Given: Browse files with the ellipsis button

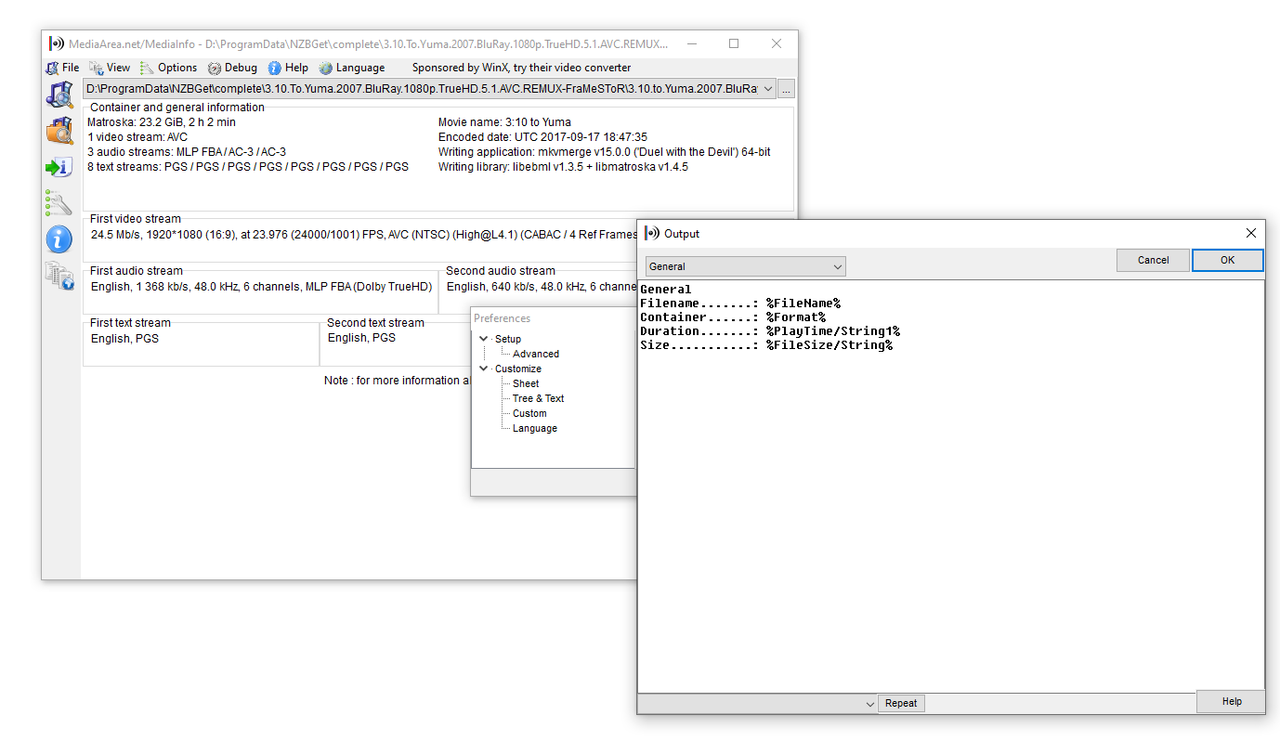Looking at the screenshot, I should click(x=786, y=88).
